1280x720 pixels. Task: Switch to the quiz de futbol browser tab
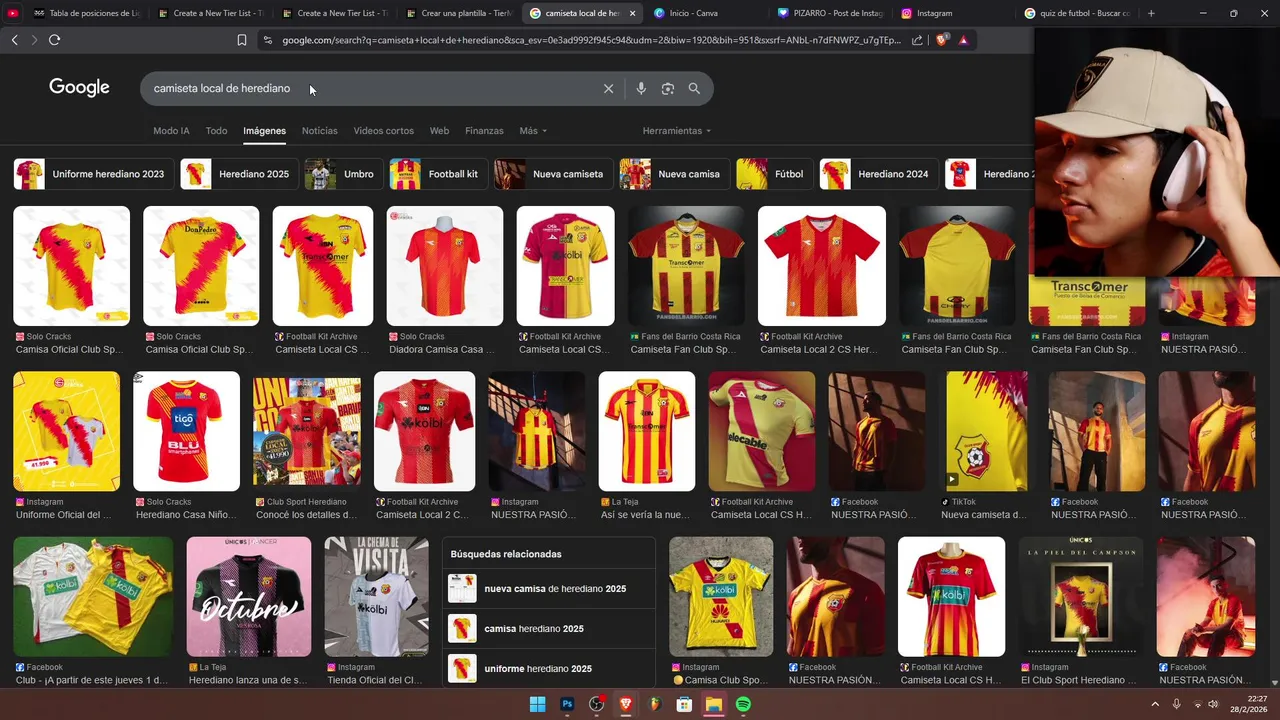pyautogui.click(x=1079, y=13)
